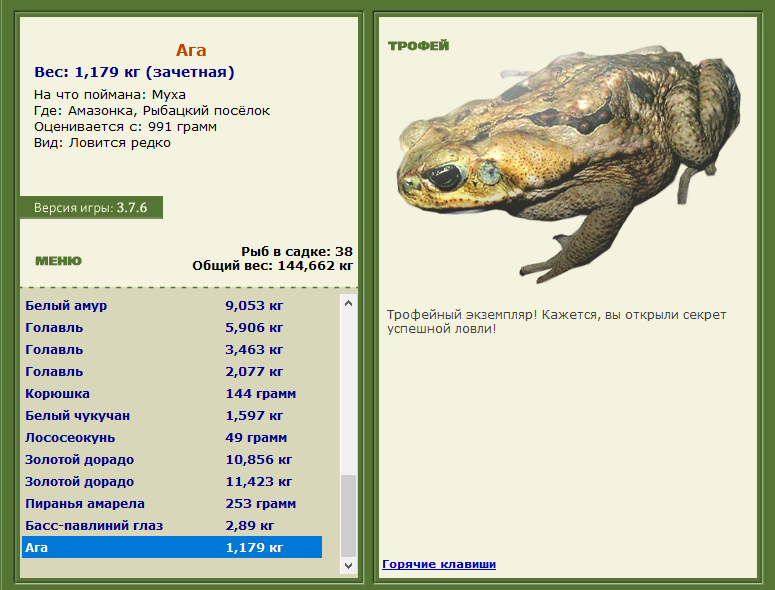Click the Рыб в садке: 38 text

pos(297,252)
